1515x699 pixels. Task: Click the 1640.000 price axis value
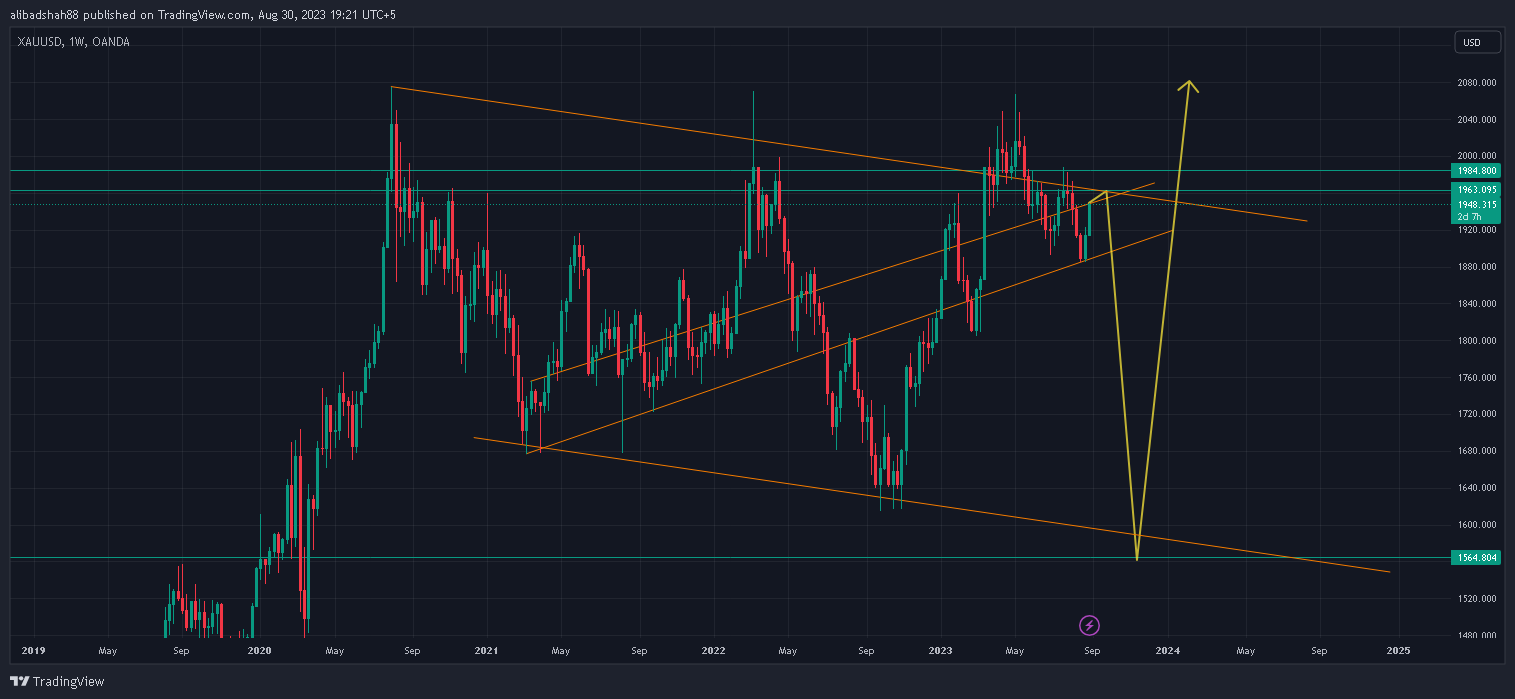tap(1476, 488)
